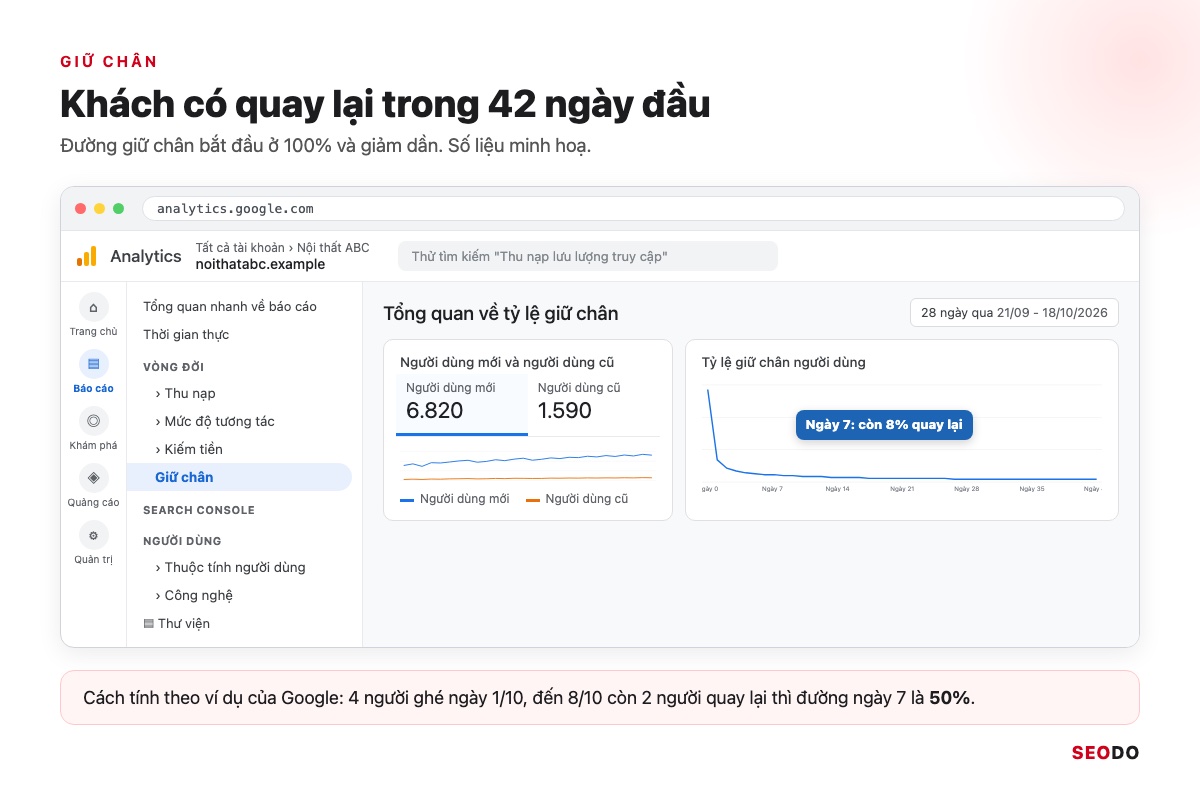Click the blue Người dùng mới legend swatch
Image resolution: width=1200 pixels, height=785 pixels.
[407, 499]
